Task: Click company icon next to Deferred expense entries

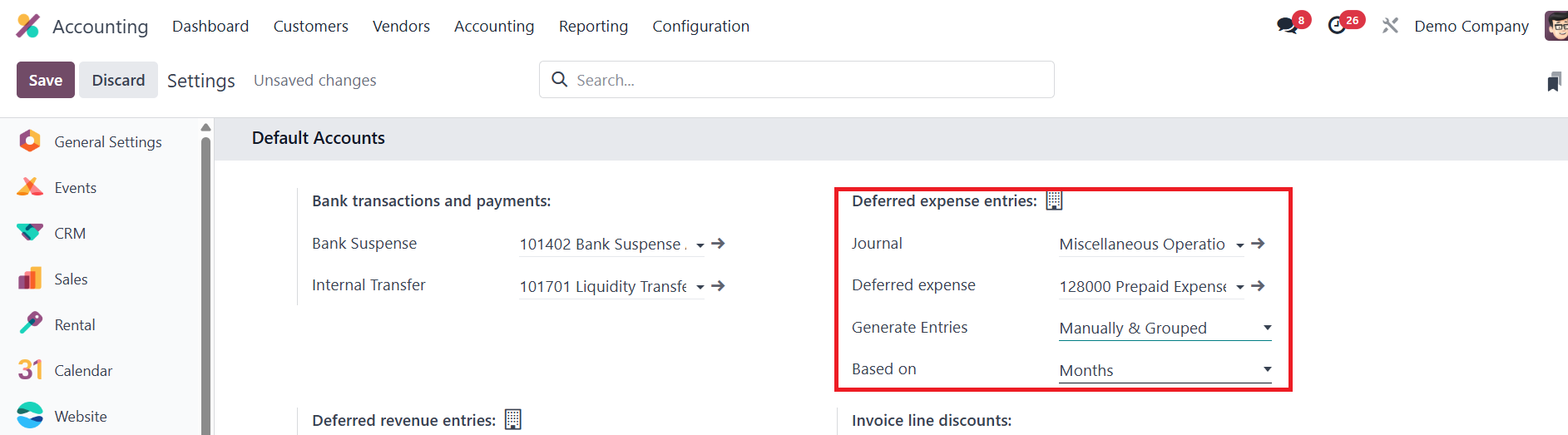Action: point(1054,200)
